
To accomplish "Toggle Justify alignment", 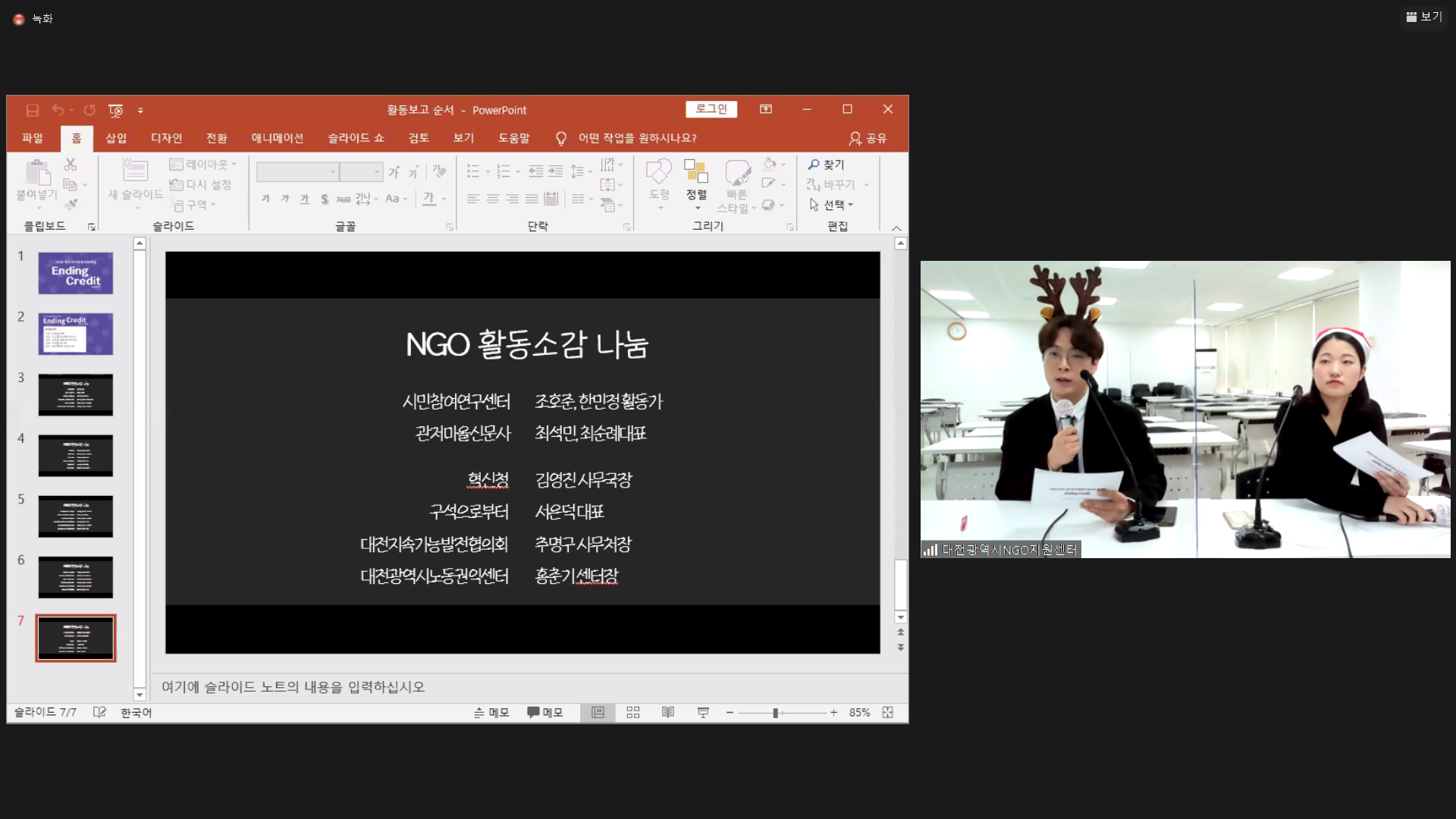I will coord(532,199).
